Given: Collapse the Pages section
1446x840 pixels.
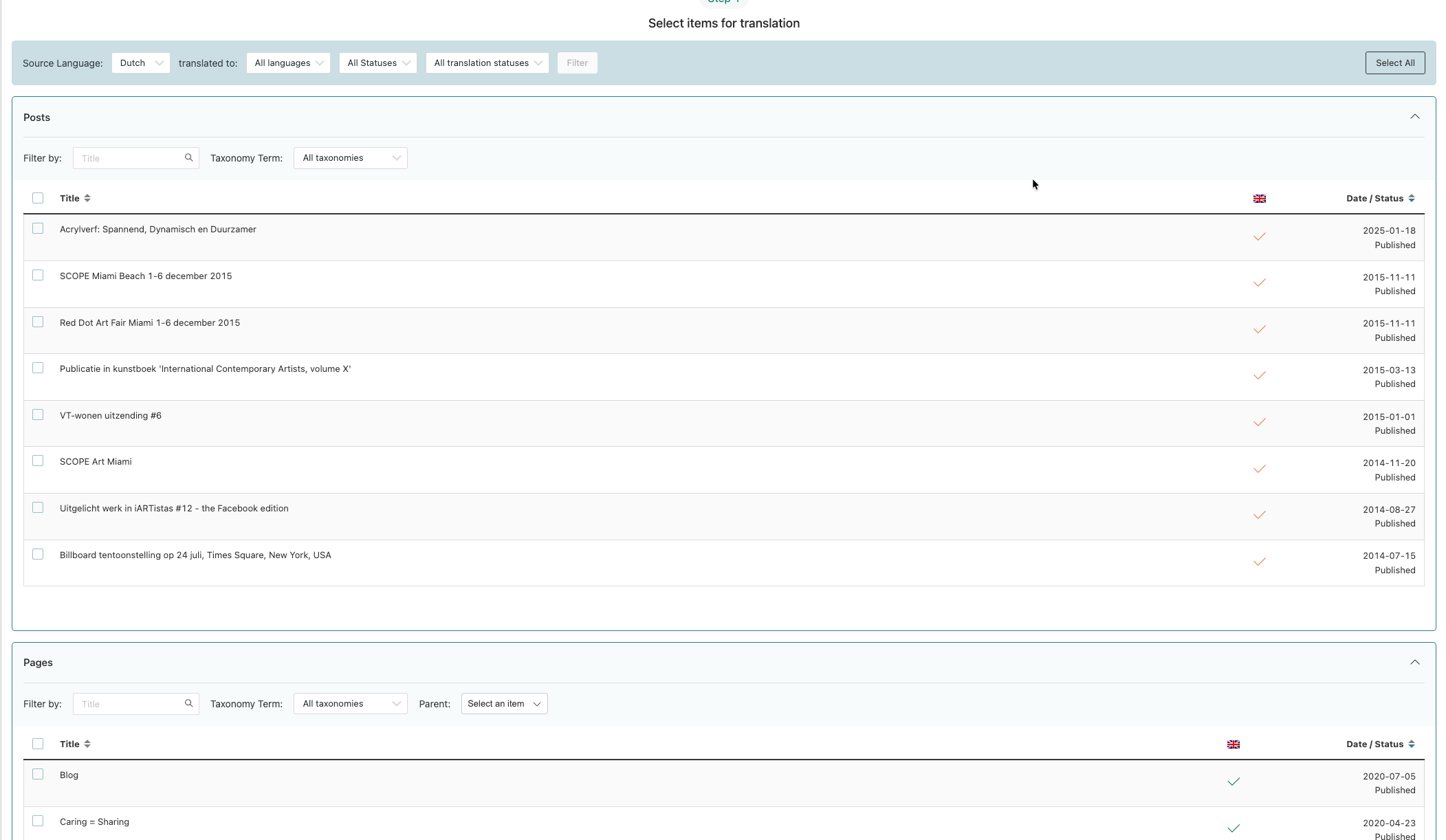Looking at the screenshot, I should (x=1414, y=663).
